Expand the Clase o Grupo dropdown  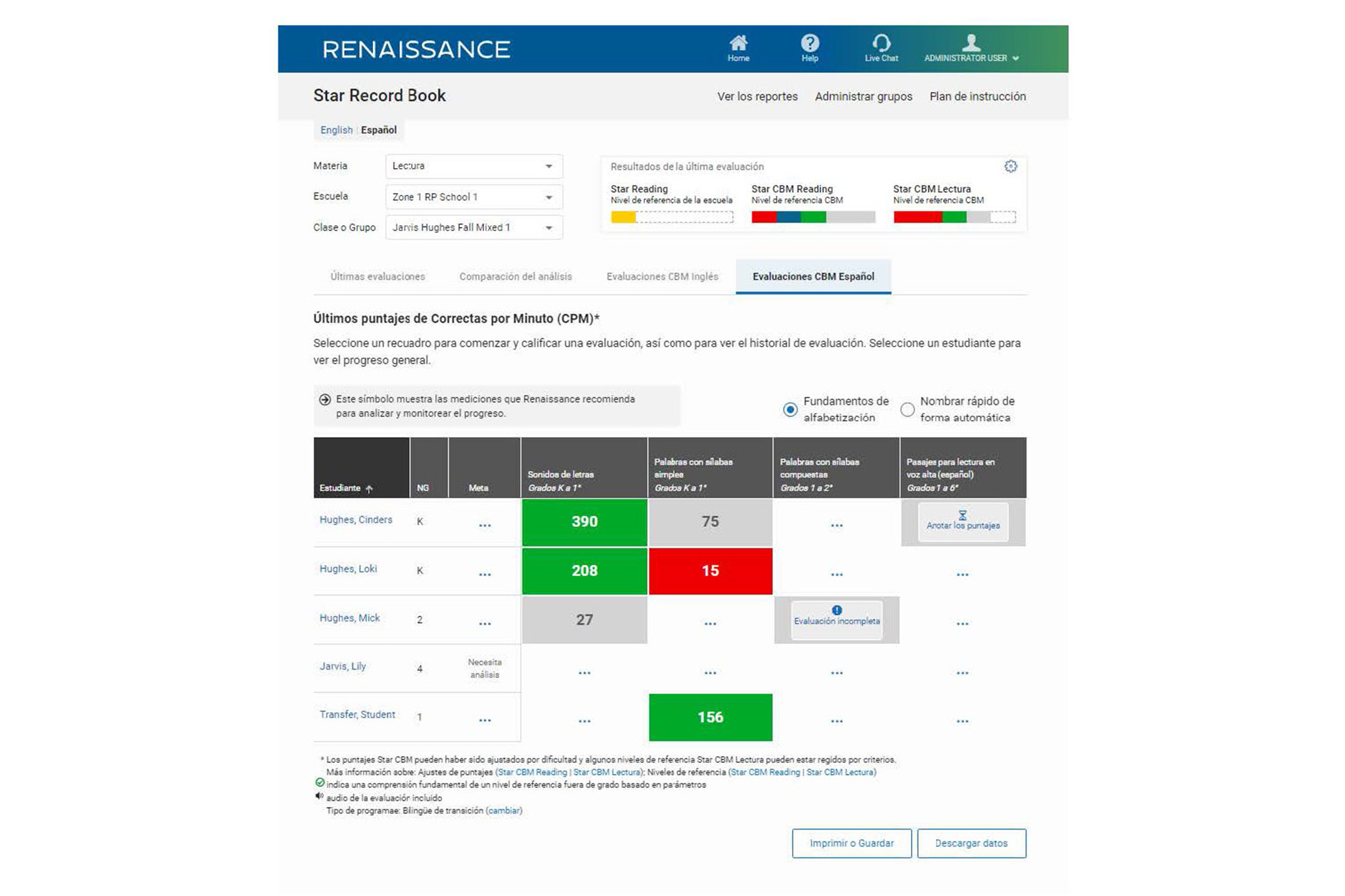click(x=474, y=227)
